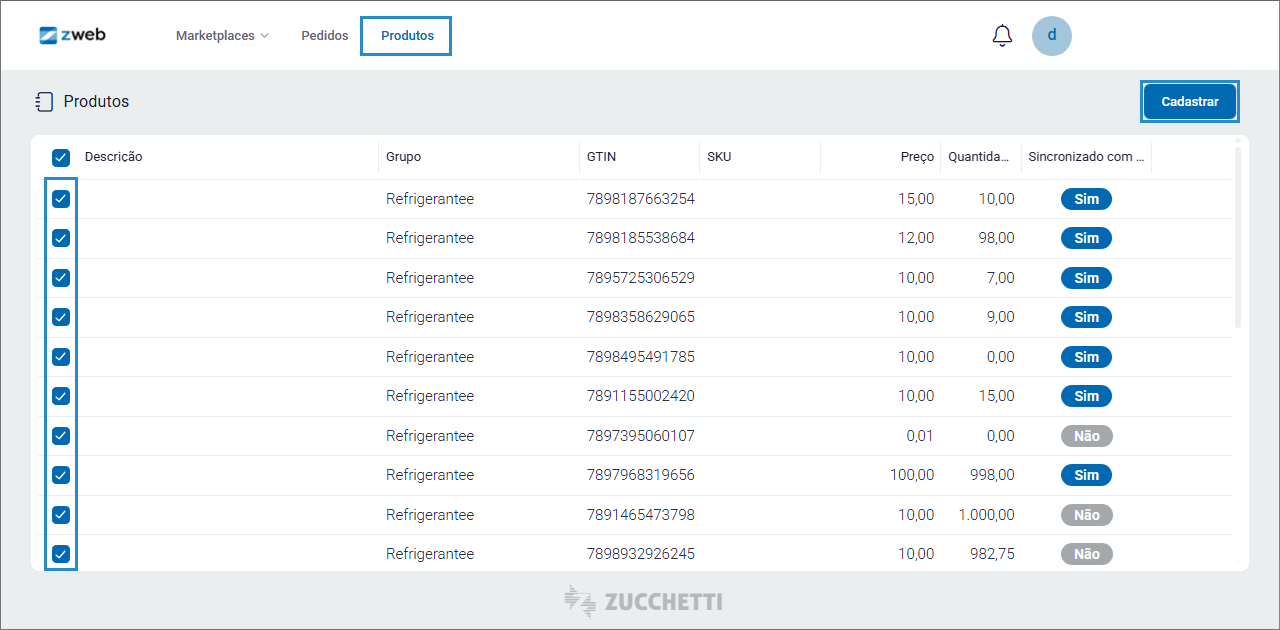This screenshot has width=1280, height=630.
Task: Sort by the Grupo column header
Action: click(x=404, y=157)
